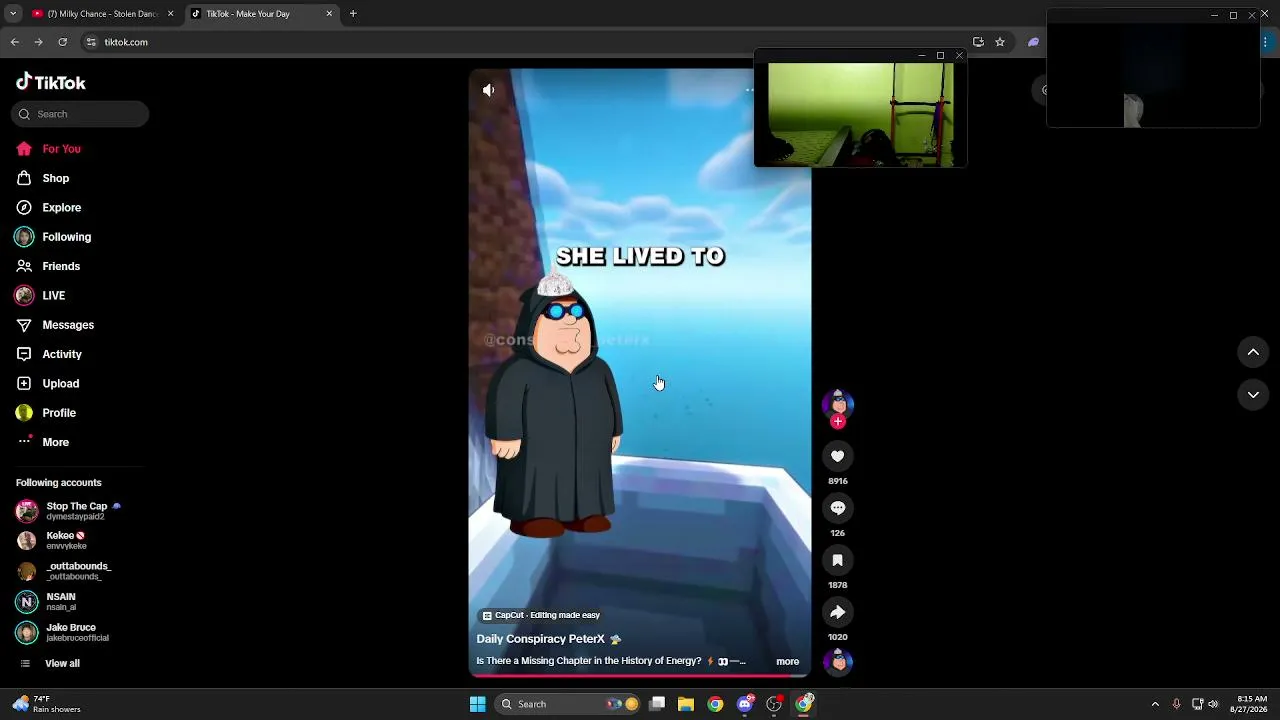This screenshot has height=720, width=1280.
Task: Open Stop The Cap following account
Action: coord(68,511)
